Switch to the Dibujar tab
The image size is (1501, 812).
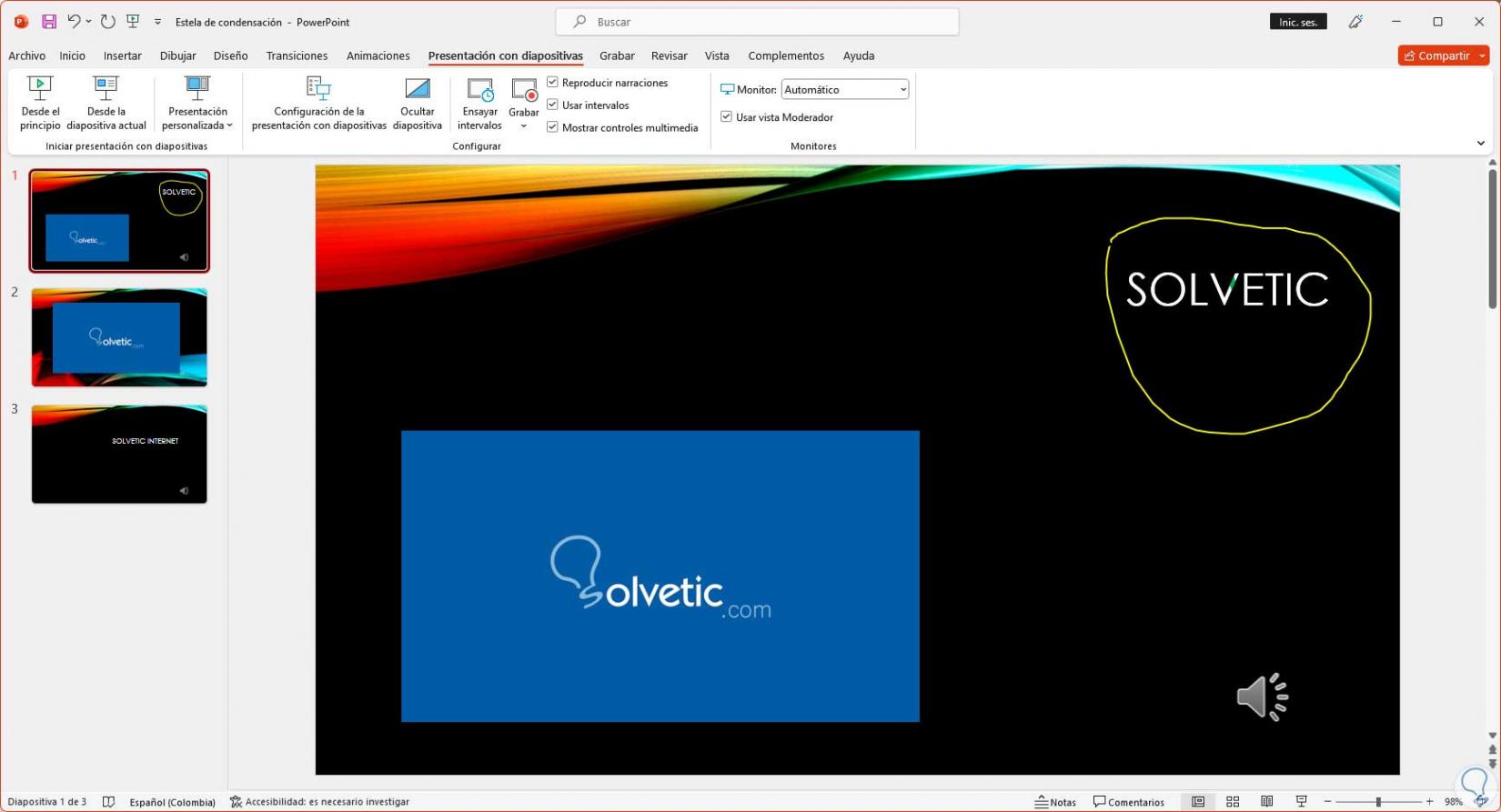(178, 55)
